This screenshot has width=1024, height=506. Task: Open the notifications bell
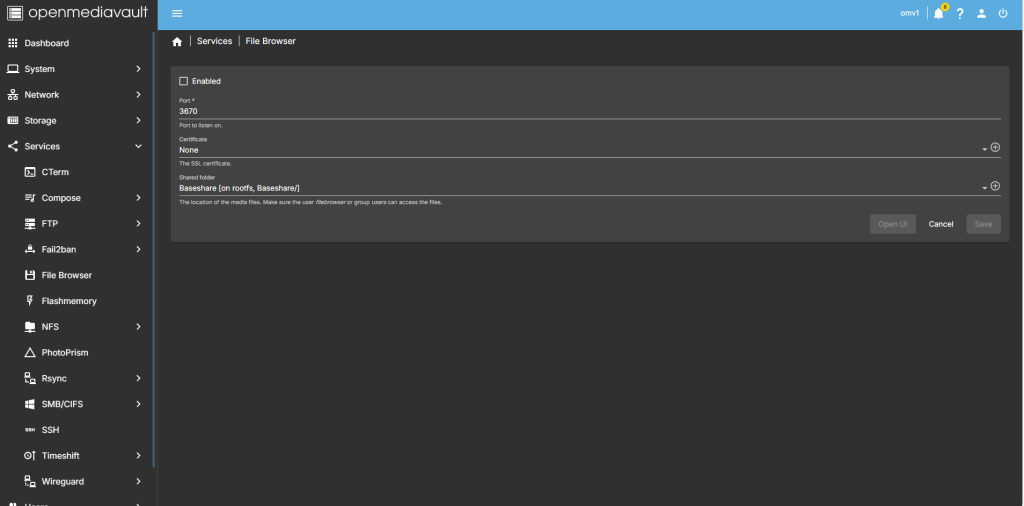(938, 14)
